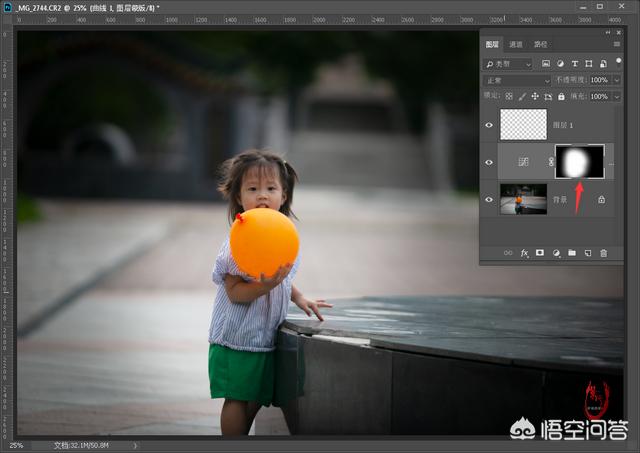Image resolution: width=640 pixels, height=453 pixels.
Task: Lock artboard nesting icon
Action: coord(548,97)
